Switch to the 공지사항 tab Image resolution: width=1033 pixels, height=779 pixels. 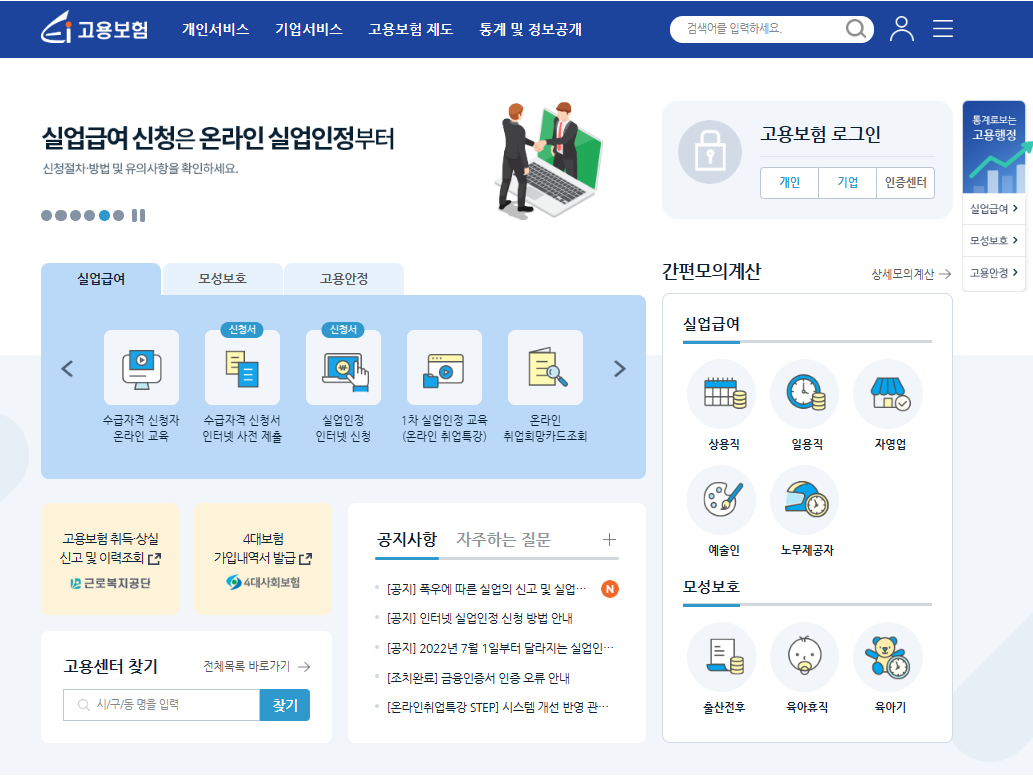tap(406, 540)
